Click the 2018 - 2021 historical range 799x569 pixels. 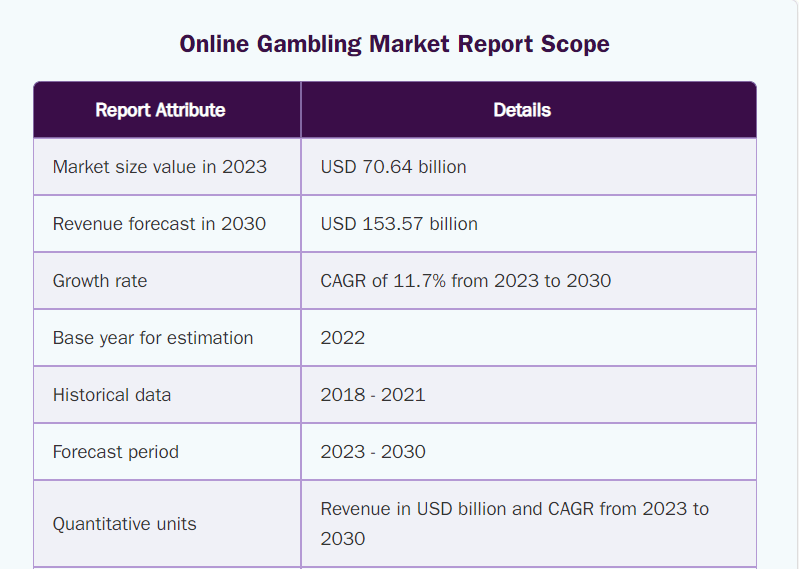tap(373, 395)
